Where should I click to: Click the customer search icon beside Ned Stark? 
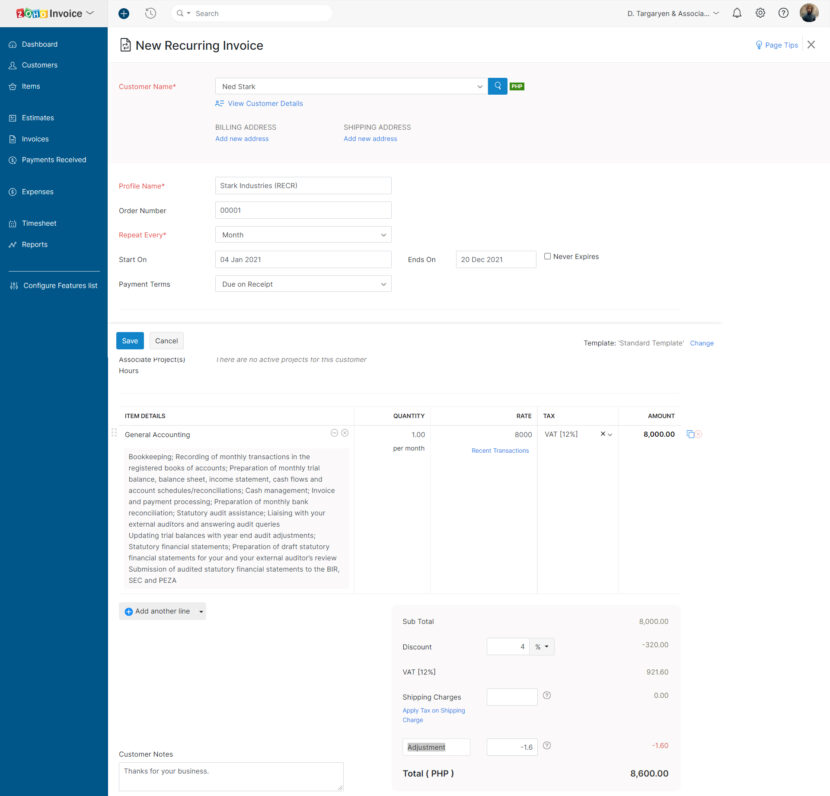(x=497, y=86)
